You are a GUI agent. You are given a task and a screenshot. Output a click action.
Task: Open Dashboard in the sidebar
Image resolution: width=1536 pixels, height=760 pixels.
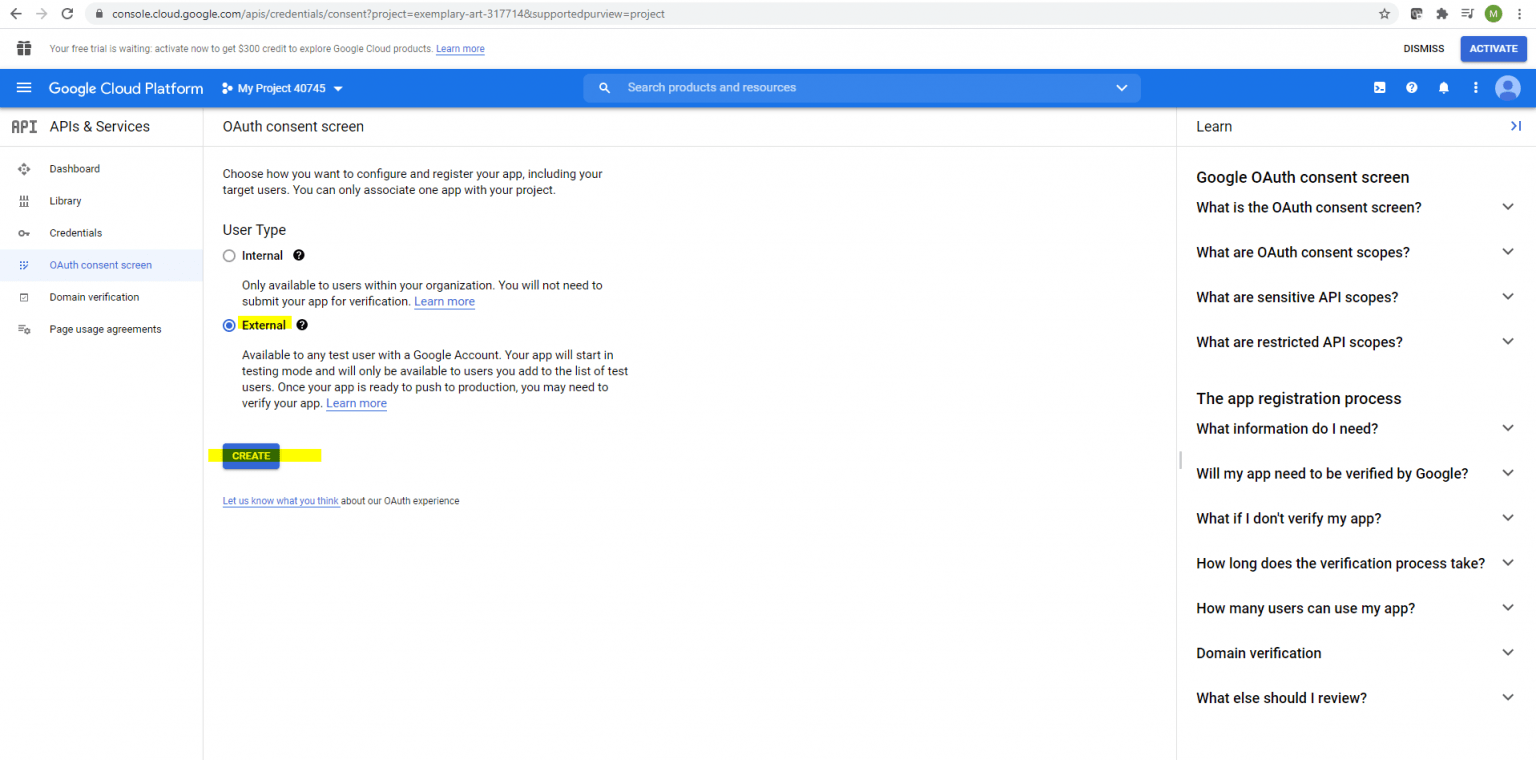(101, 169)
